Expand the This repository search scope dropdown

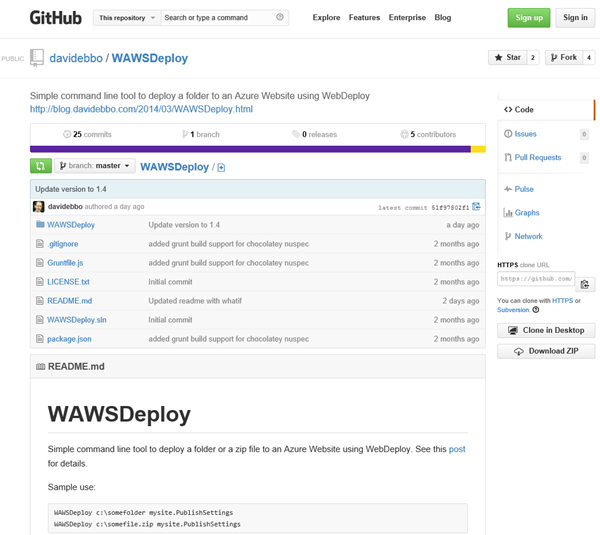click(126, 18)
